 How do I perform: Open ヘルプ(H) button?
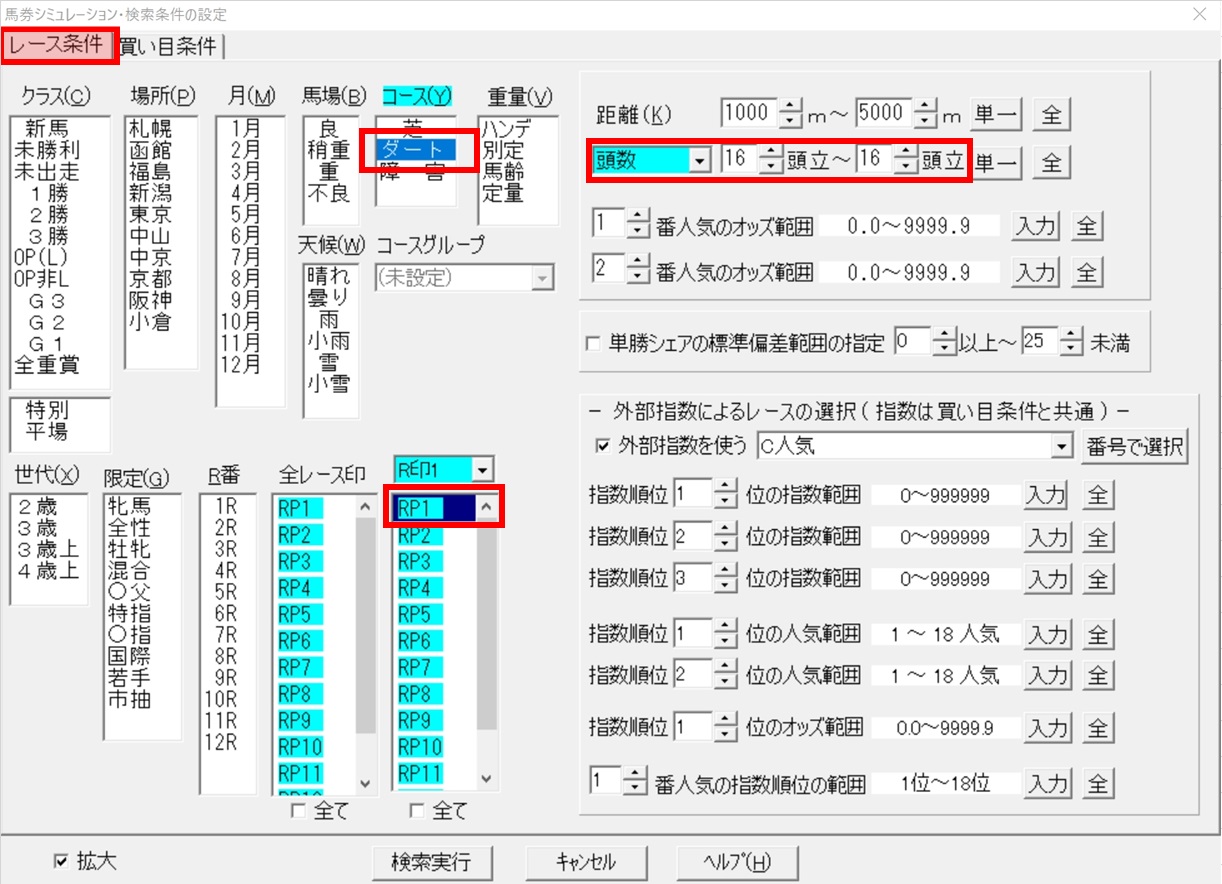pyautogui.click(x=723, y=862)
